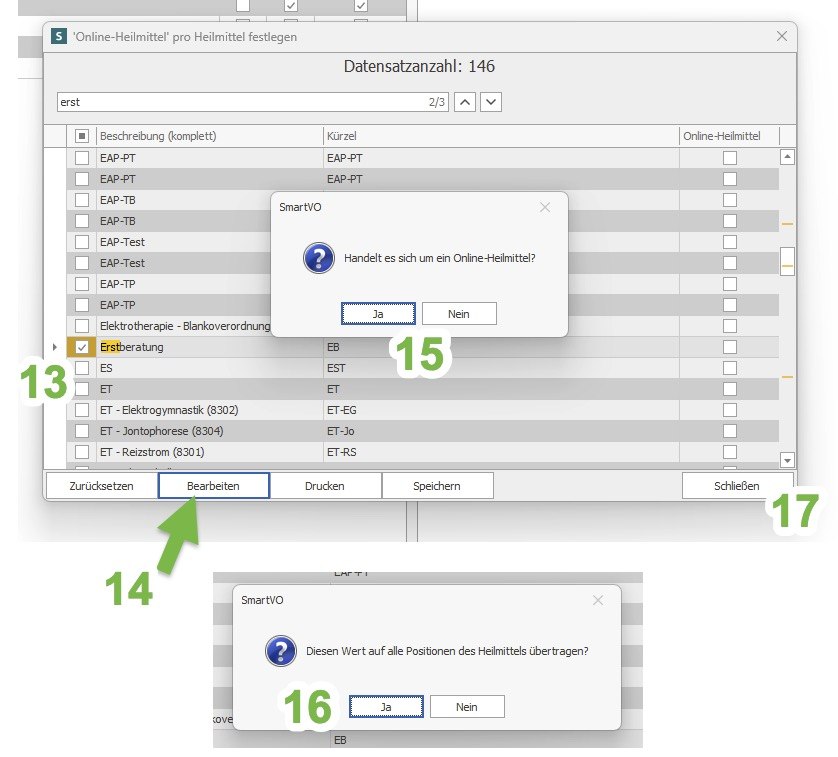Click into the search field containing 'erst'

pyautogui.click(x=240, y=102)
